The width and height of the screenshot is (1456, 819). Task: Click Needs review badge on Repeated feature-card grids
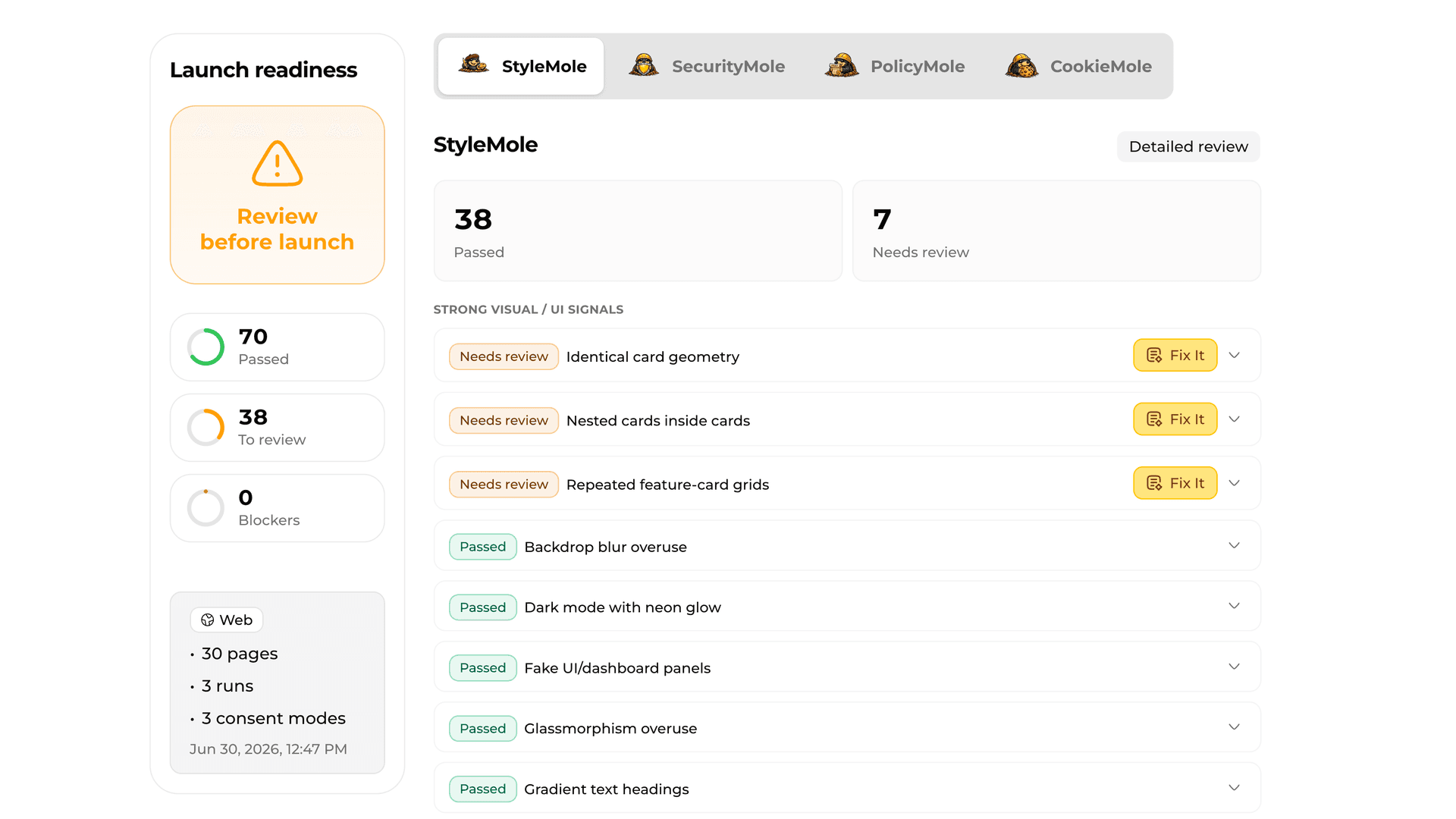click(504, 484)
